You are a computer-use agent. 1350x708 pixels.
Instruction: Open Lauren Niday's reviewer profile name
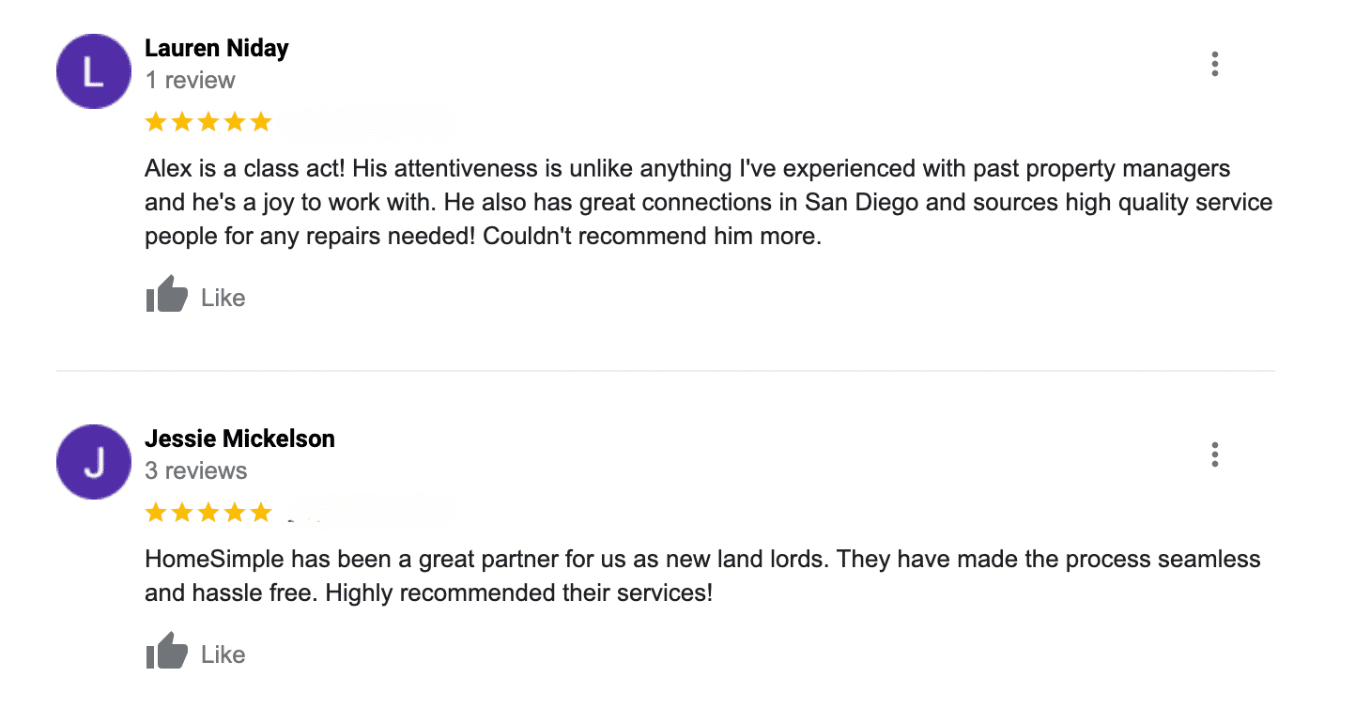216,48
